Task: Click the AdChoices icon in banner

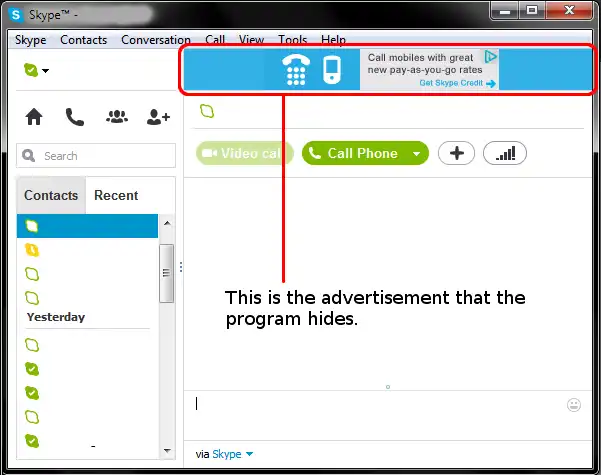Action: click(x=491, y=57)
